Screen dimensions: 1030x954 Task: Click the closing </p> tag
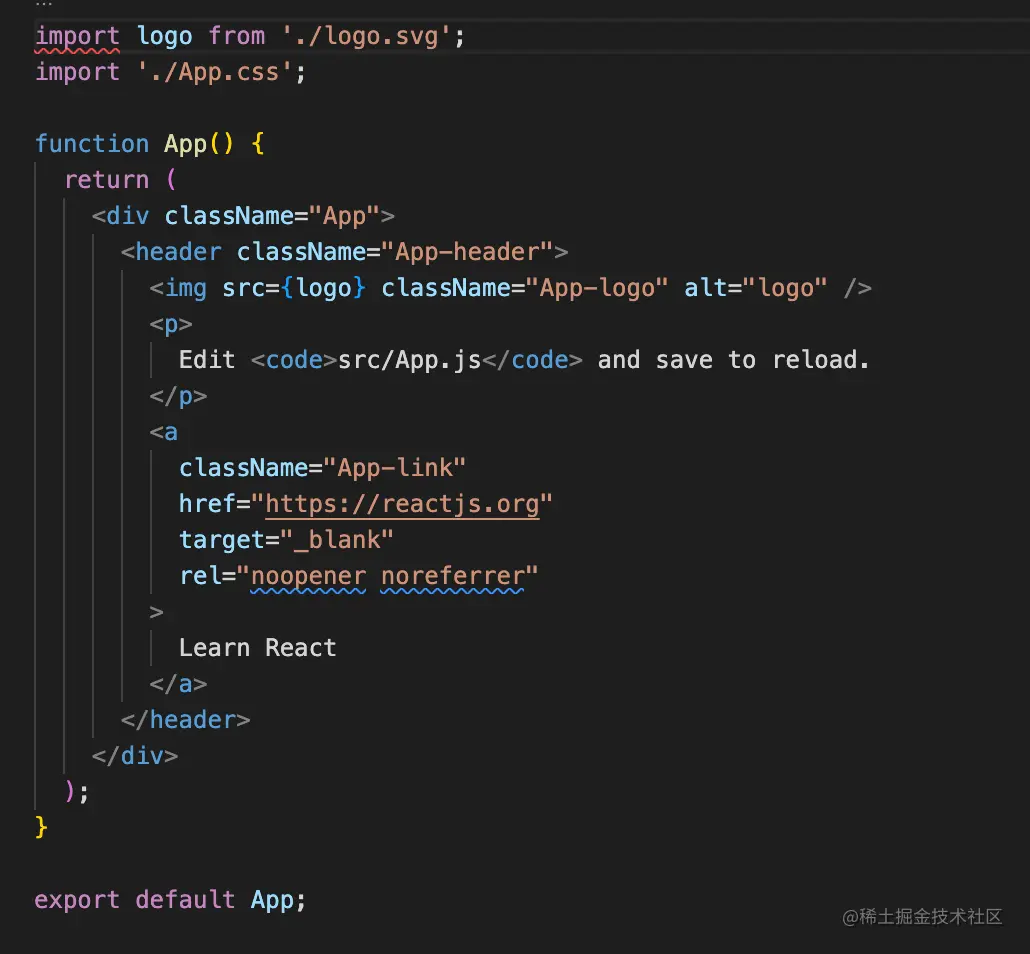pos(178,396)
